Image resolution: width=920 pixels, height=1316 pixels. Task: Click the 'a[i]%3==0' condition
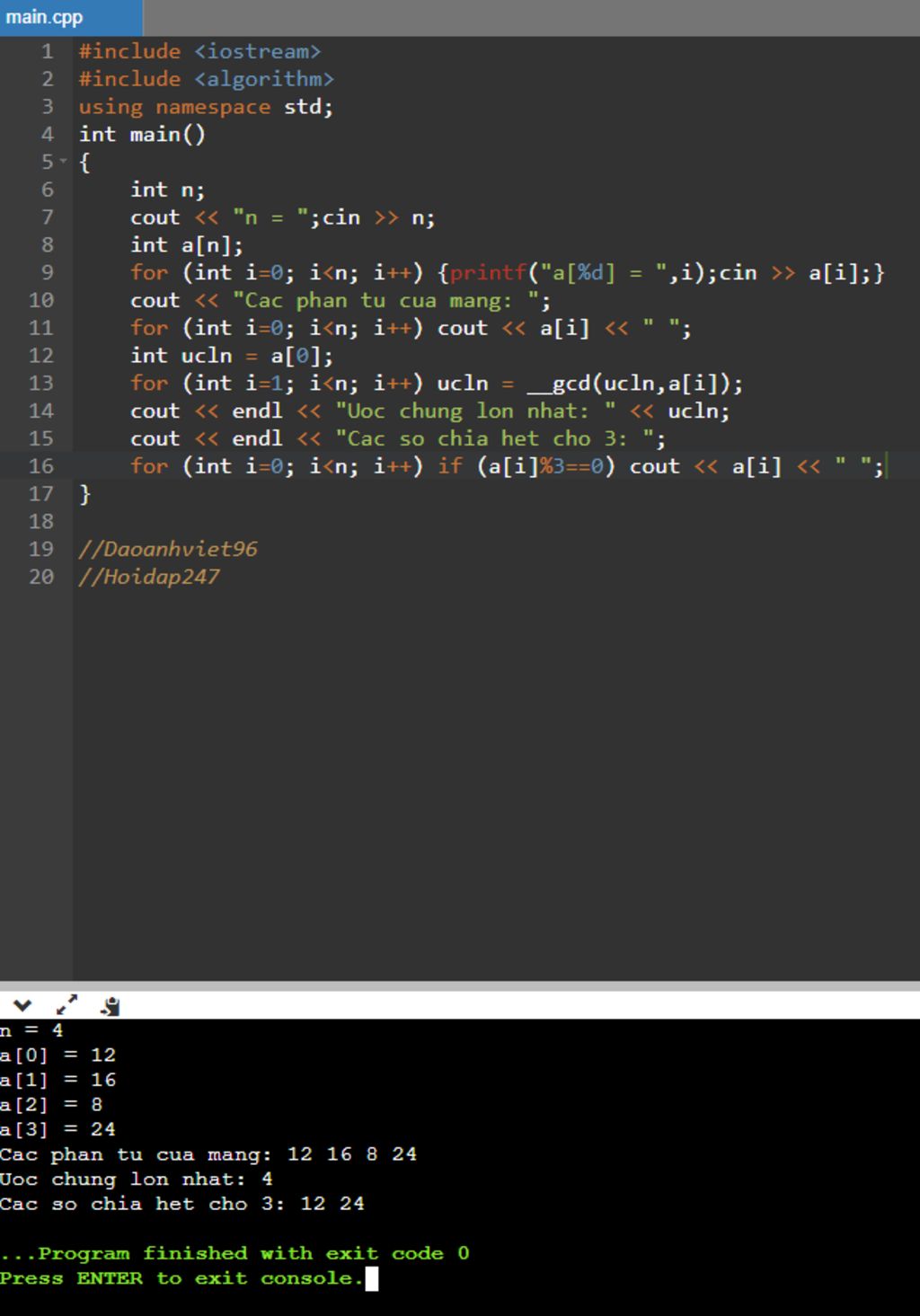coord(546,466)
